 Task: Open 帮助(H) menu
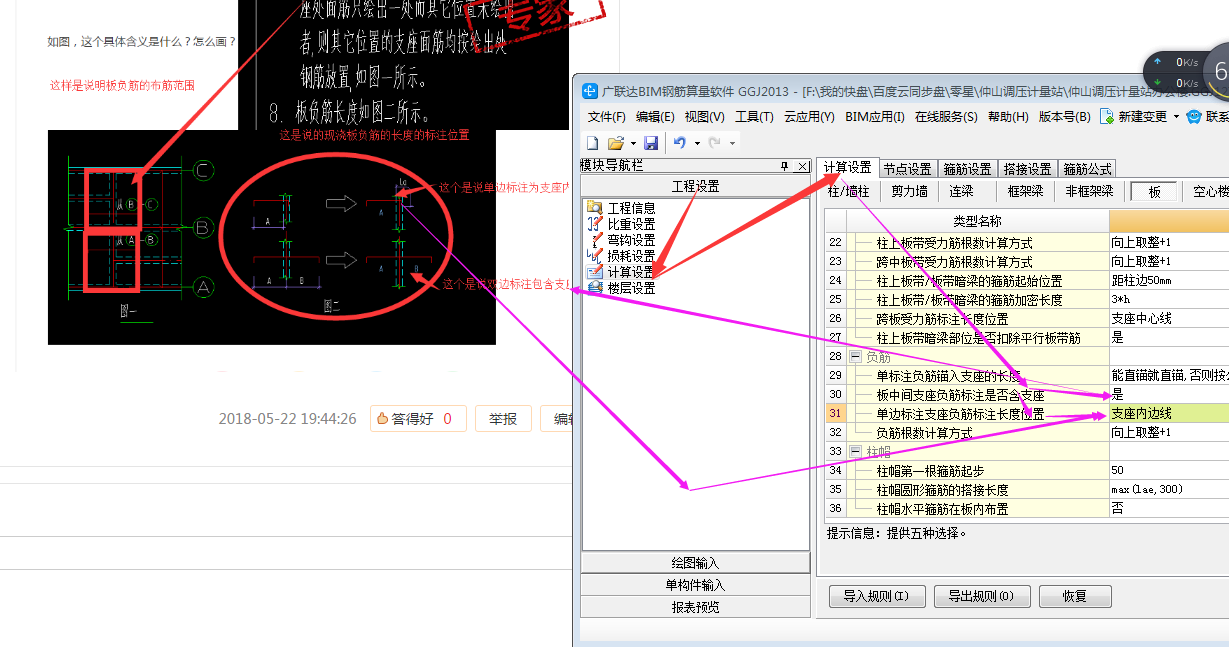[1008, 117]
